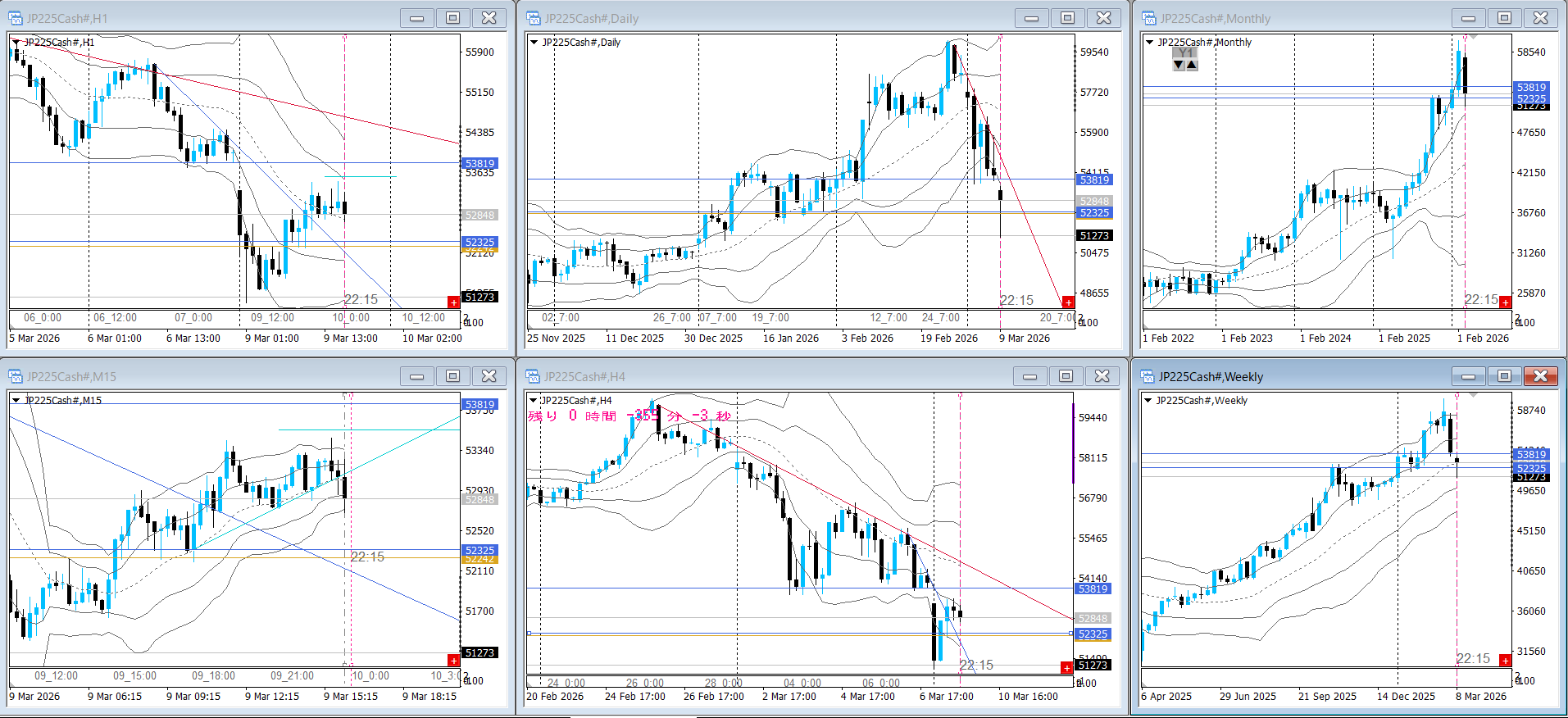Maximize the JP225Cash#,H4 chart window
Image resolution: width=1568 pixels, height=718 pixels.
pyautogui.click(x=1066, y=376)
